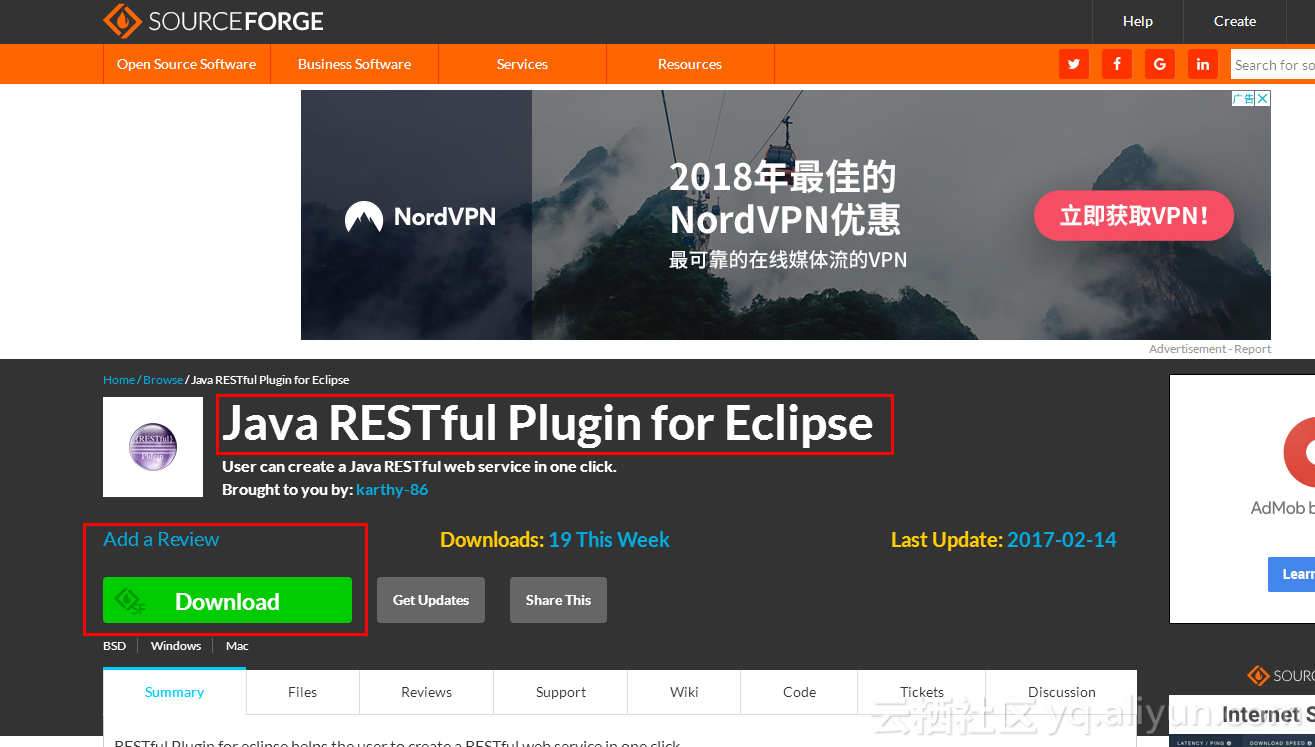Click the Advertisement - Report link
The image size is (1315, 747).
(1210, 349)
